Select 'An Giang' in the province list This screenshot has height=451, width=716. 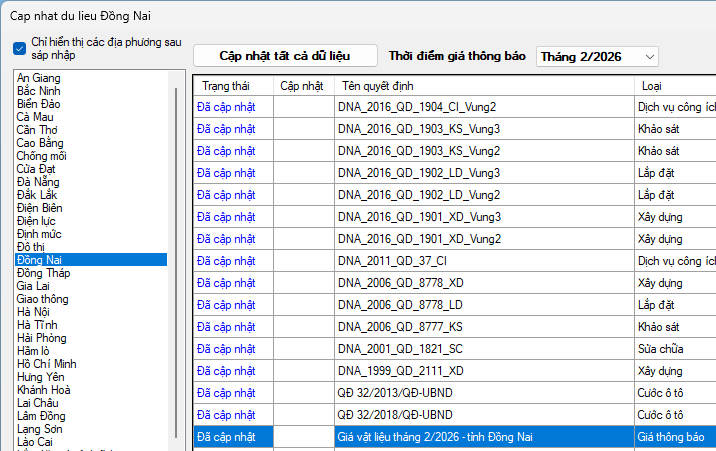39,78
